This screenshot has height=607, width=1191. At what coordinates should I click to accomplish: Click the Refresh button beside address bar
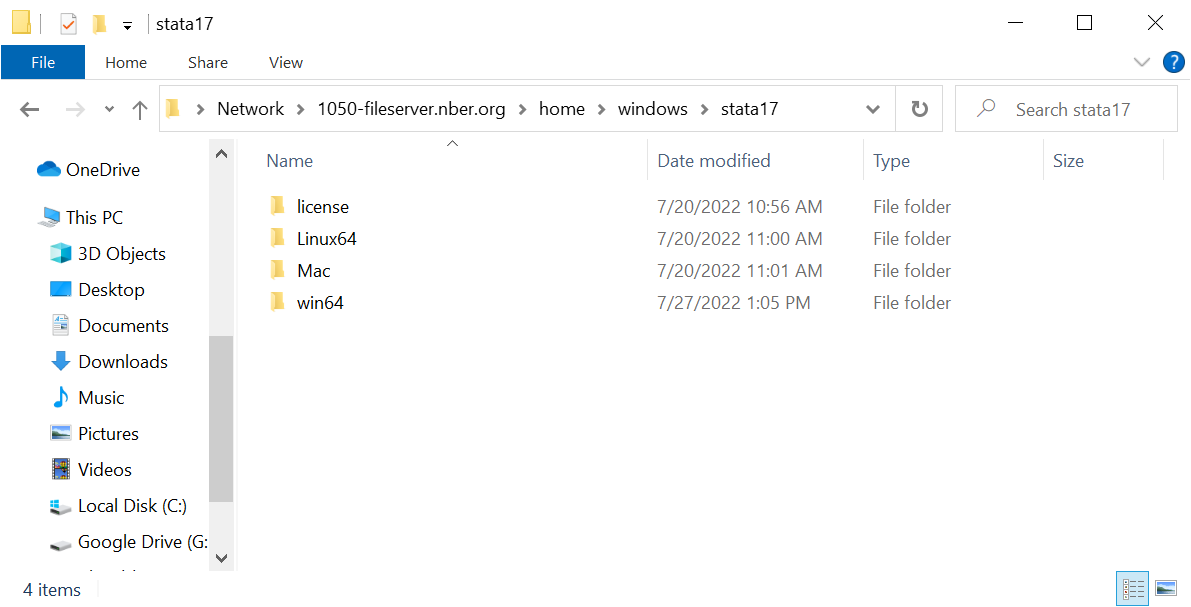919,109
